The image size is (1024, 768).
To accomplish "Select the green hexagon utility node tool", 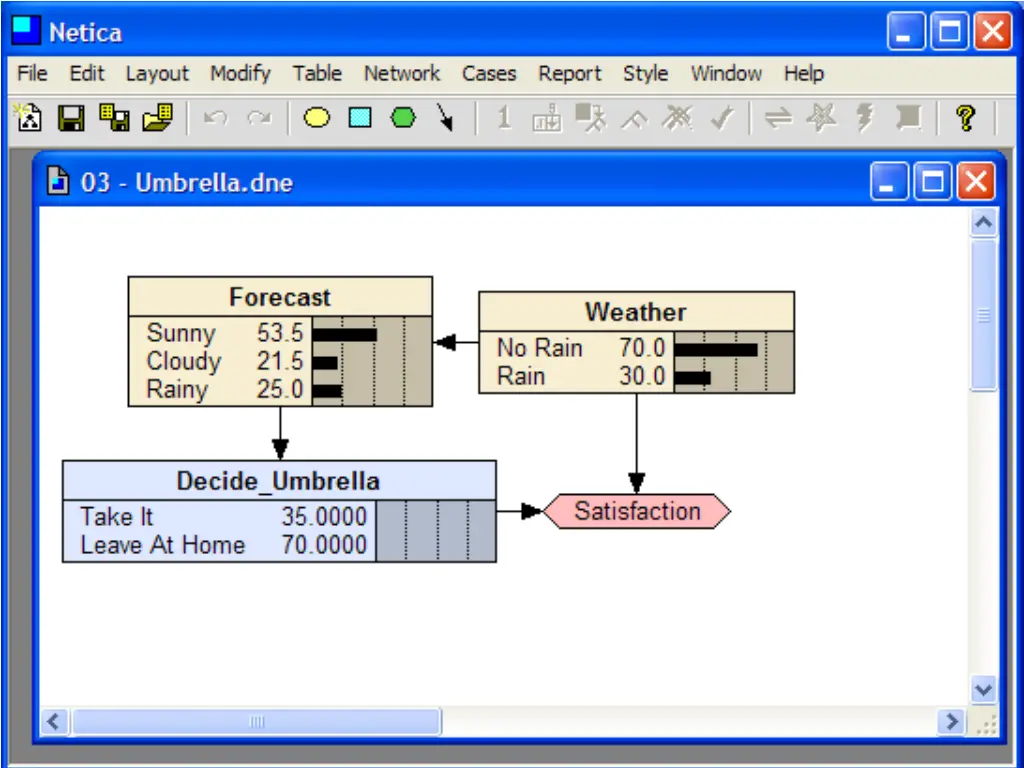I will (x=403, y=118).
